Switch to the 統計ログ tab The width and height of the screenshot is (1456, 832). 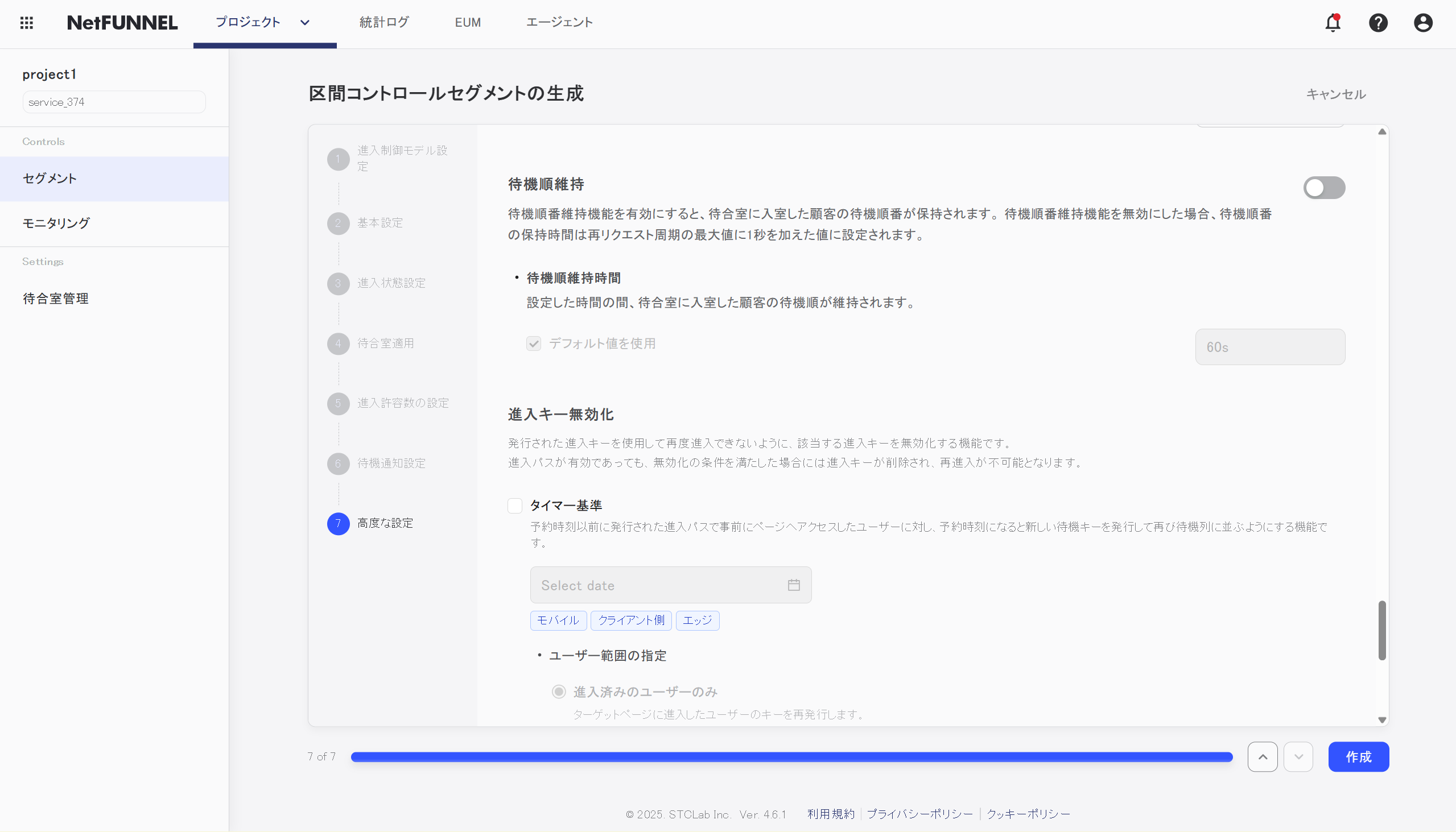(383, 23)
